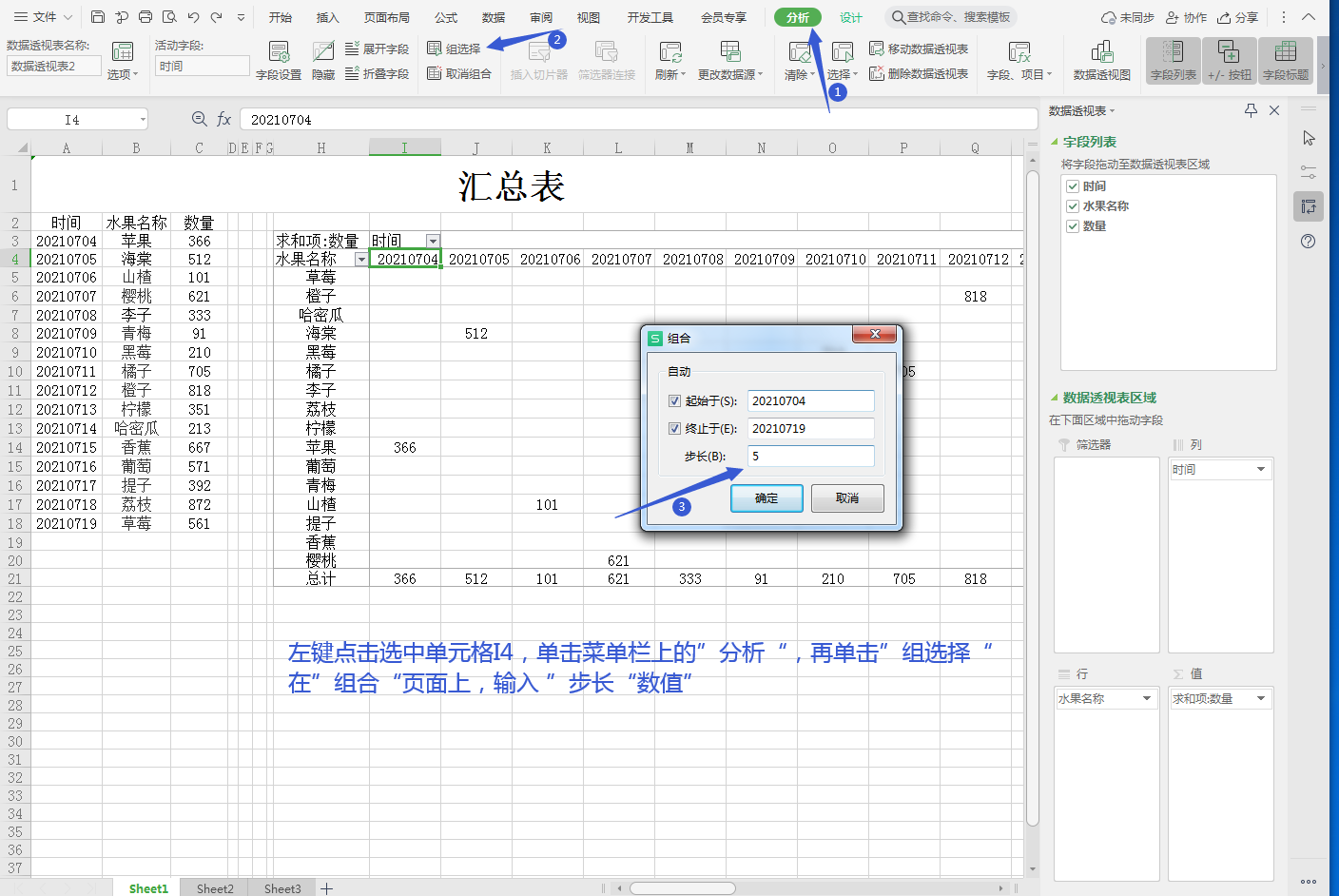Toggle 起始于(S) checkbox in 组合 dialog
Viewport: 1339px width, 896px height.
point(674,401)
